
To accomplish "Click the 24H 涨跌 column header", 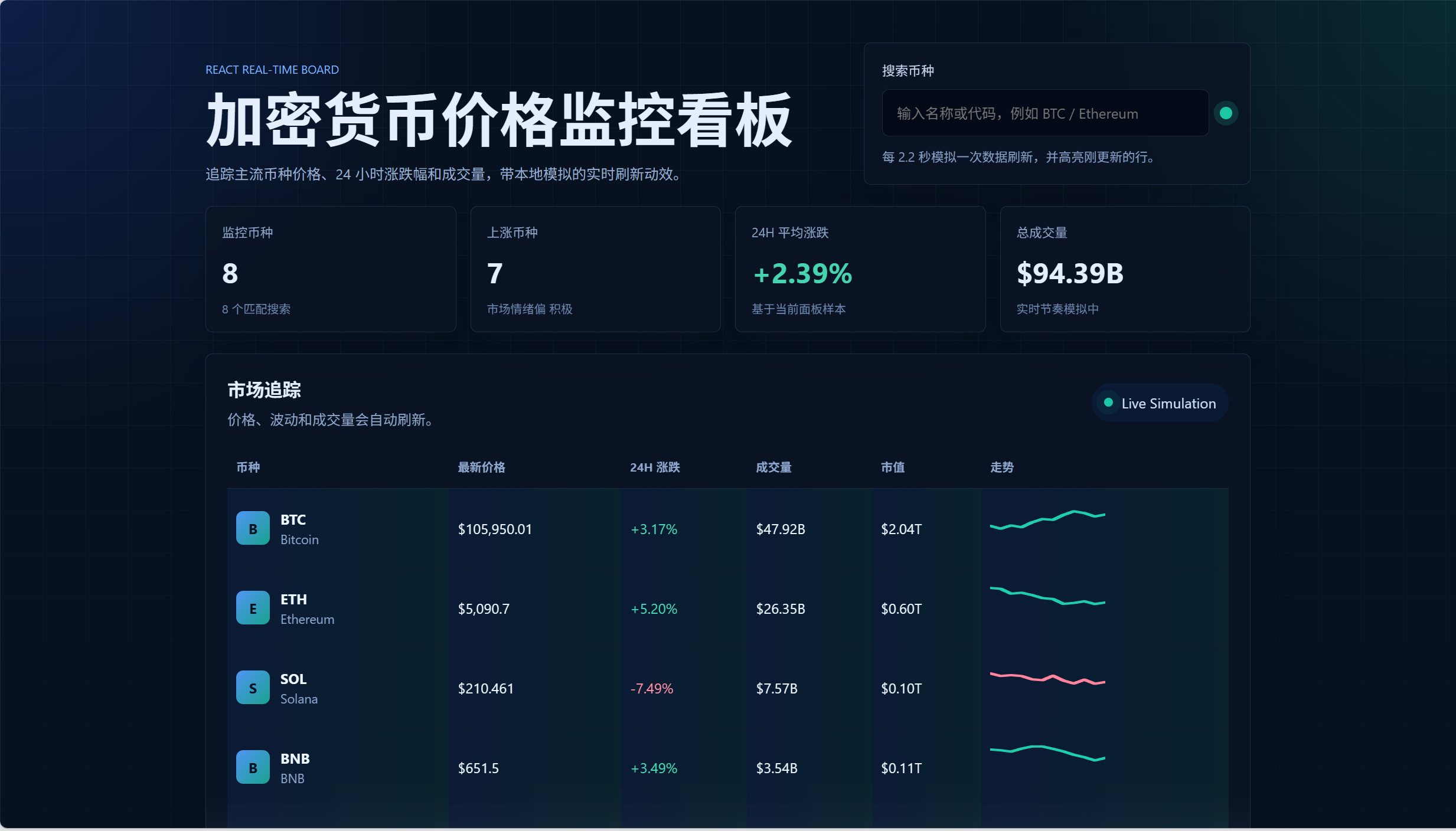I will coord(655,467).
